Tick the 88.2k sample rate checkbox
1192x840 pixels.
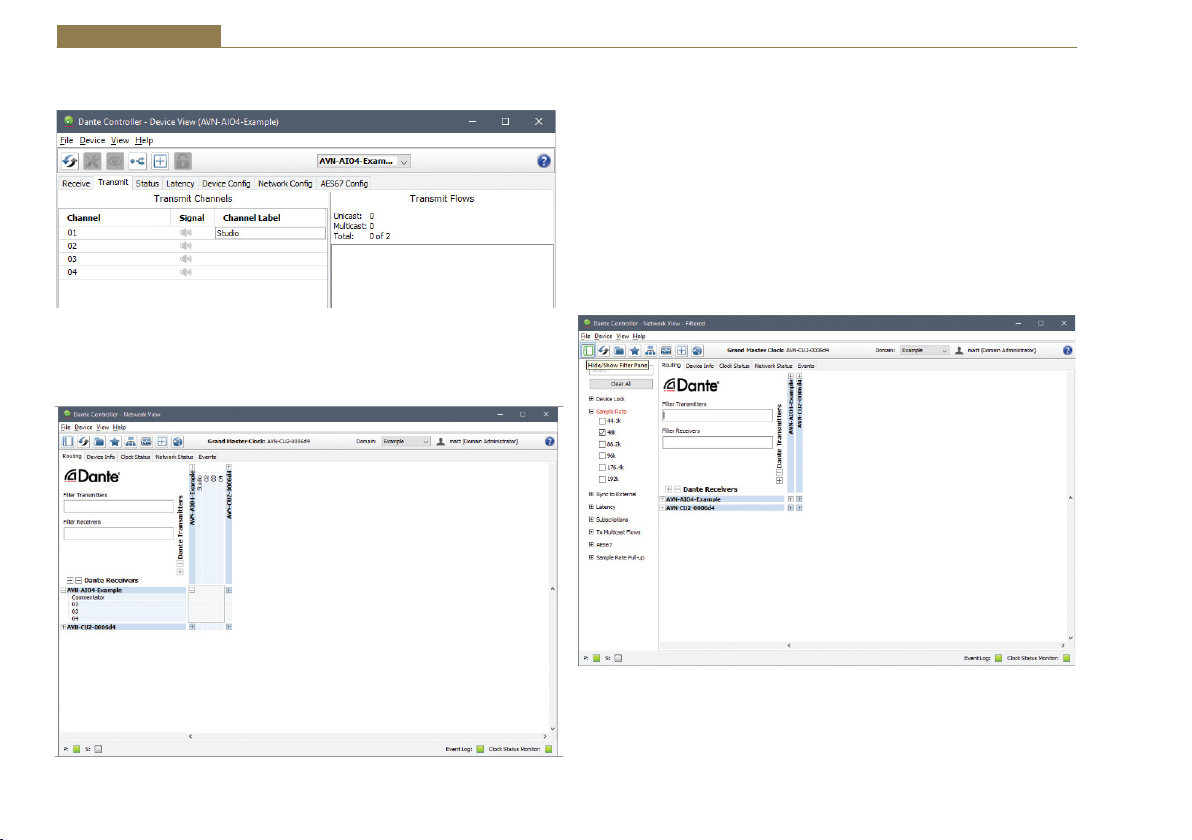tap(602, 444)
